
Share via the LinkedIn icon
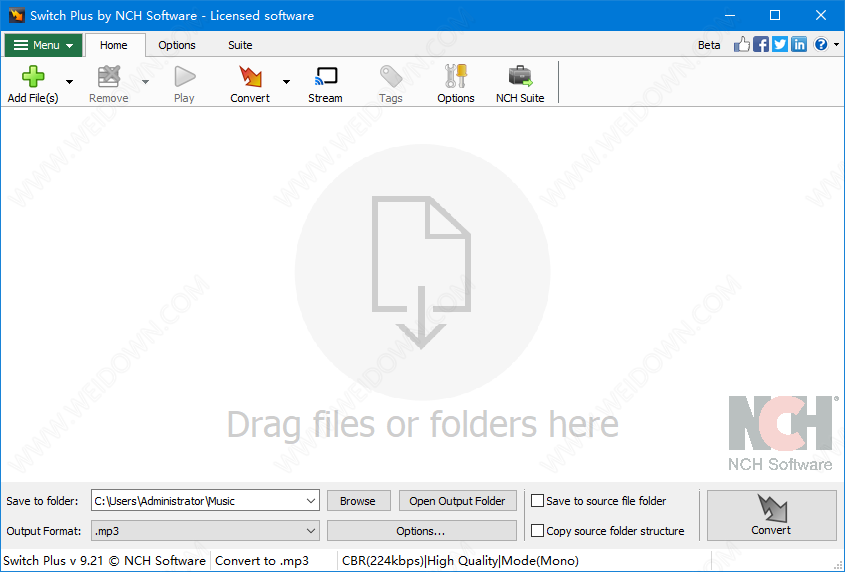[799, 44]
